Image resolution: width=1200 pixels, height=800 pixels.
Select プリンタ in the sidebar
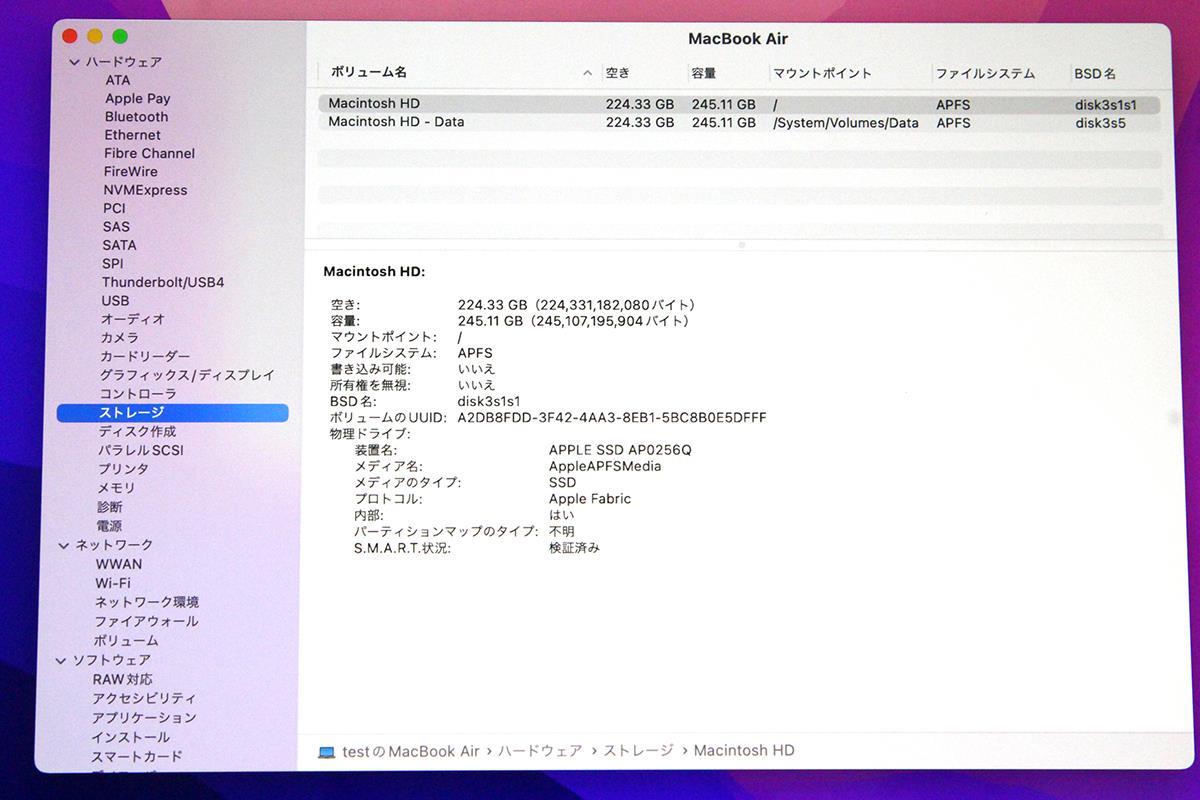point(123,468)
